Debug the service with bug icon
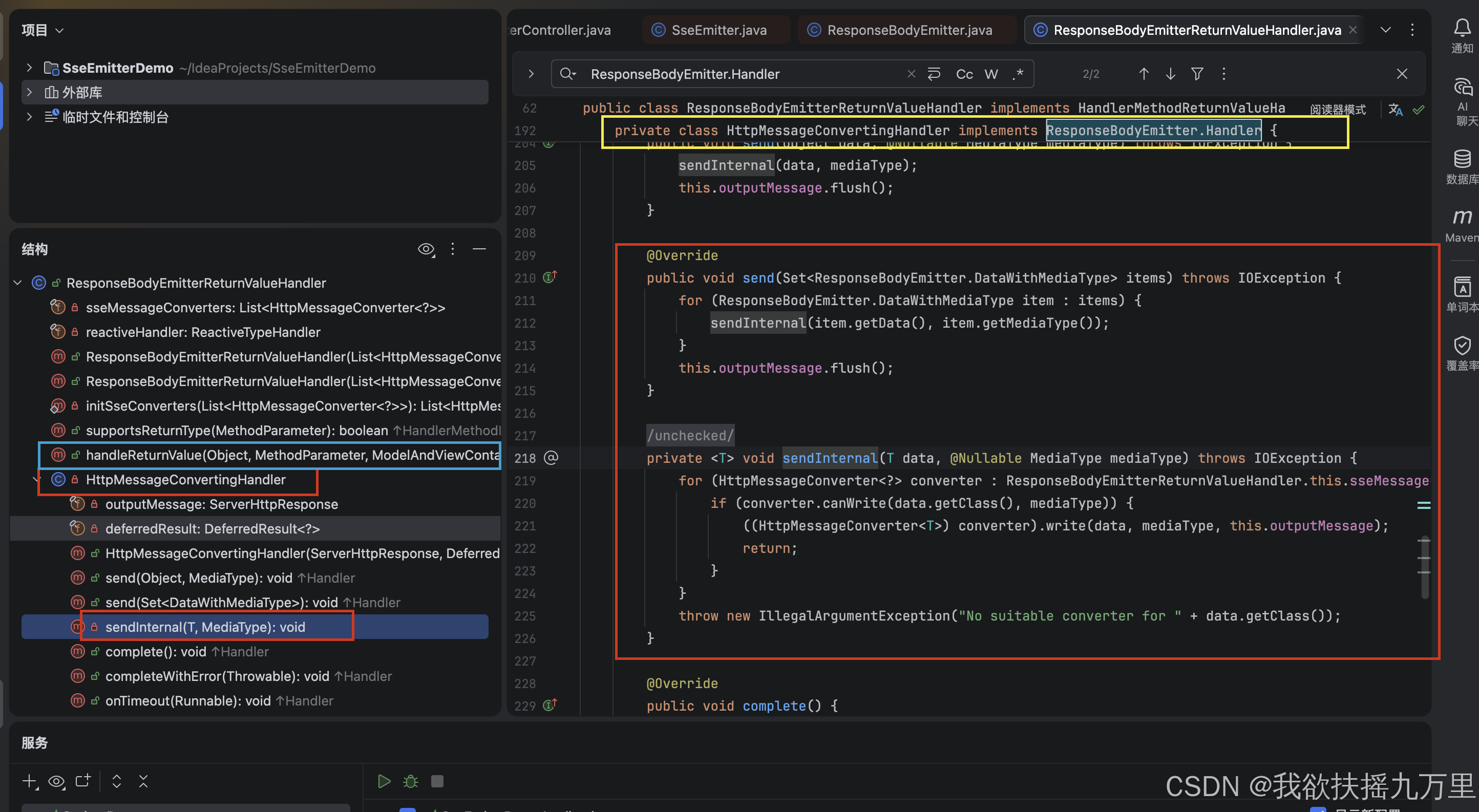The height and width of the screenshot is (812, 1479). click(x=411, y=782)
